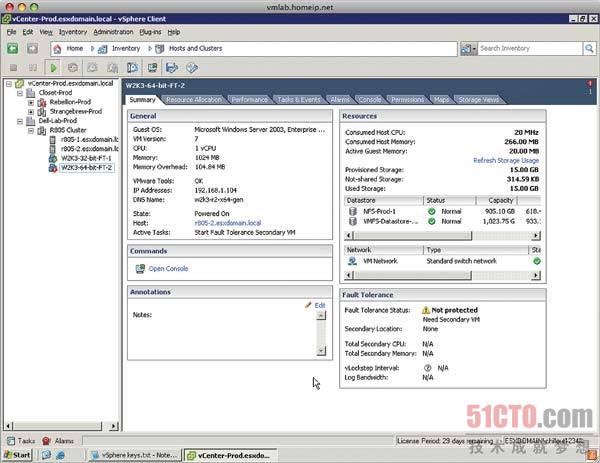Collapse the vCenter-Prod.esxdomain.local root node
Image resolution: width=600 pixels, height=463 pixels.
coord(9,83)
